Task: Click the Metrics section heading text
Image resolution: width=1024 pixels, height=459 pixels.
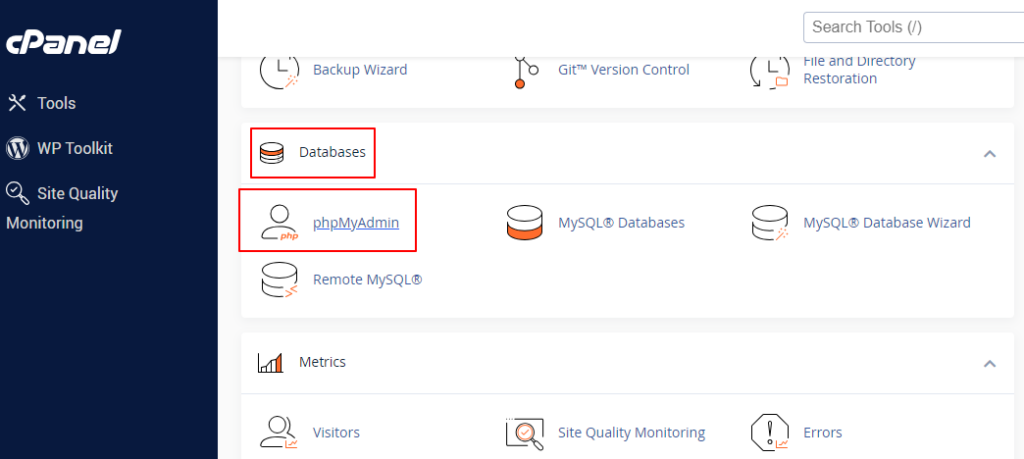Action: point(322,362)
